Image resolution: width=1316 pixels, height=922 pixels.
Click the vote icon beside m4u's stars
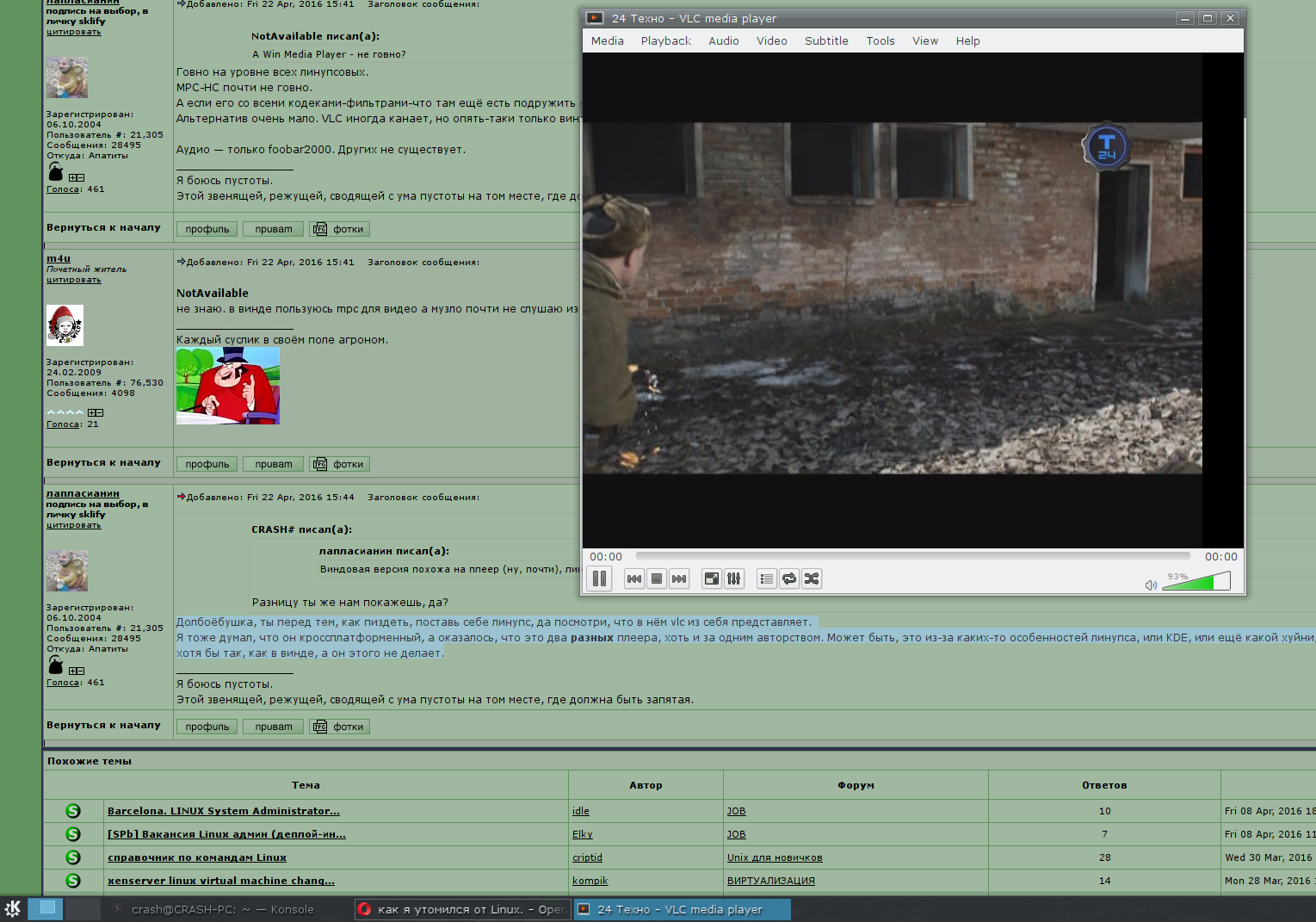coord(96,413)
